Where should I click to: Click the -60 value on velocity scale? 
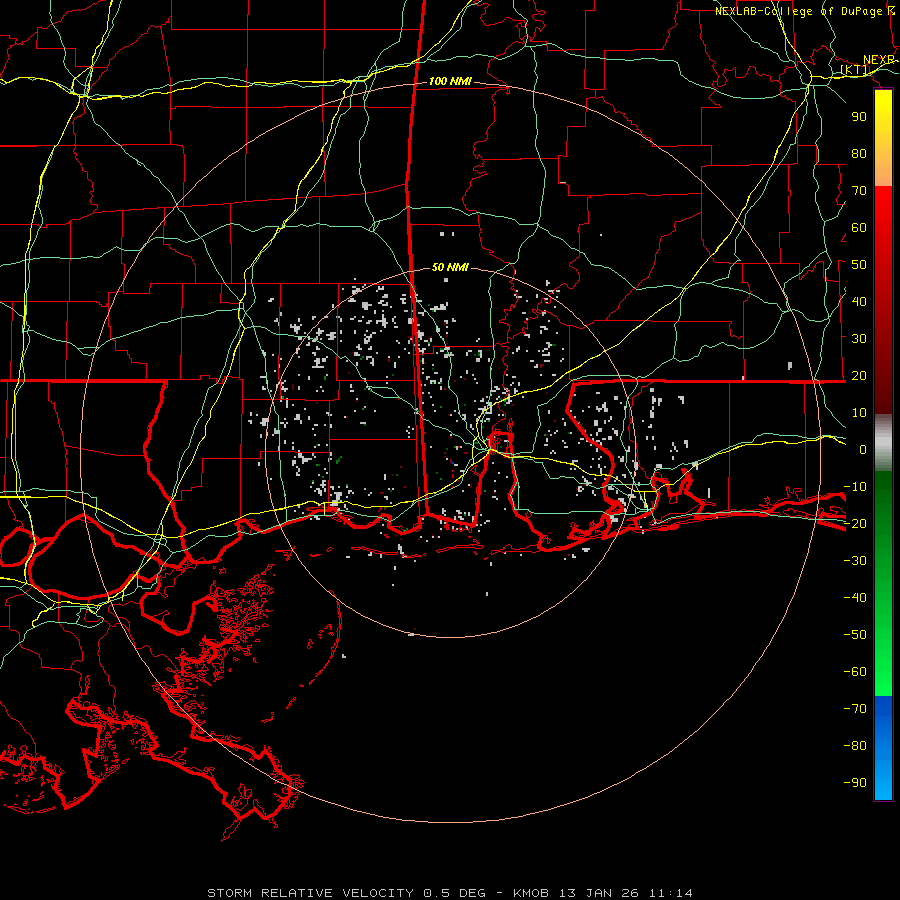855,672
